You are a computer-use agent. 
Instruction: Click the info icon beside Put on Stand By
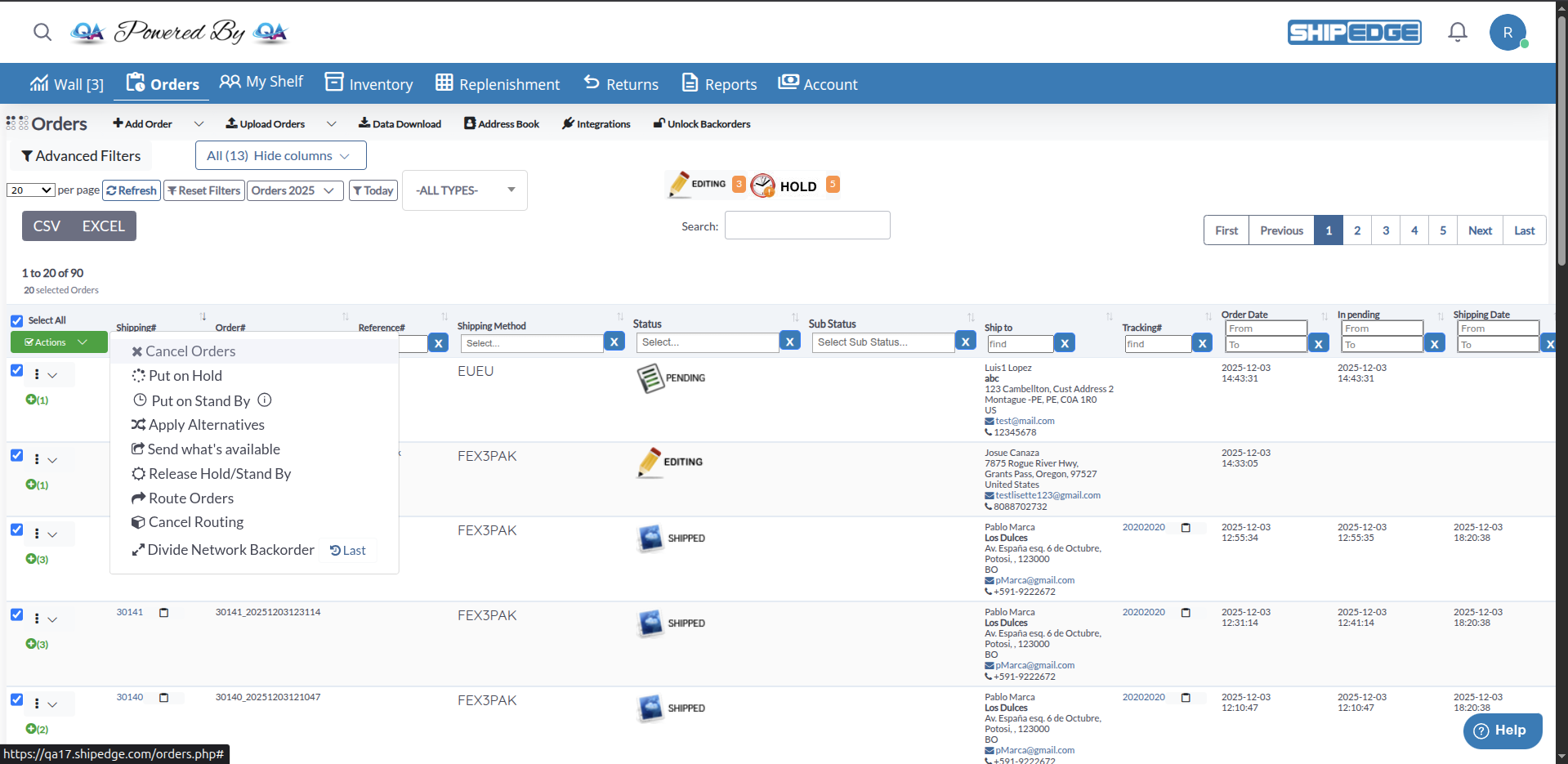[x=265, y=400]
